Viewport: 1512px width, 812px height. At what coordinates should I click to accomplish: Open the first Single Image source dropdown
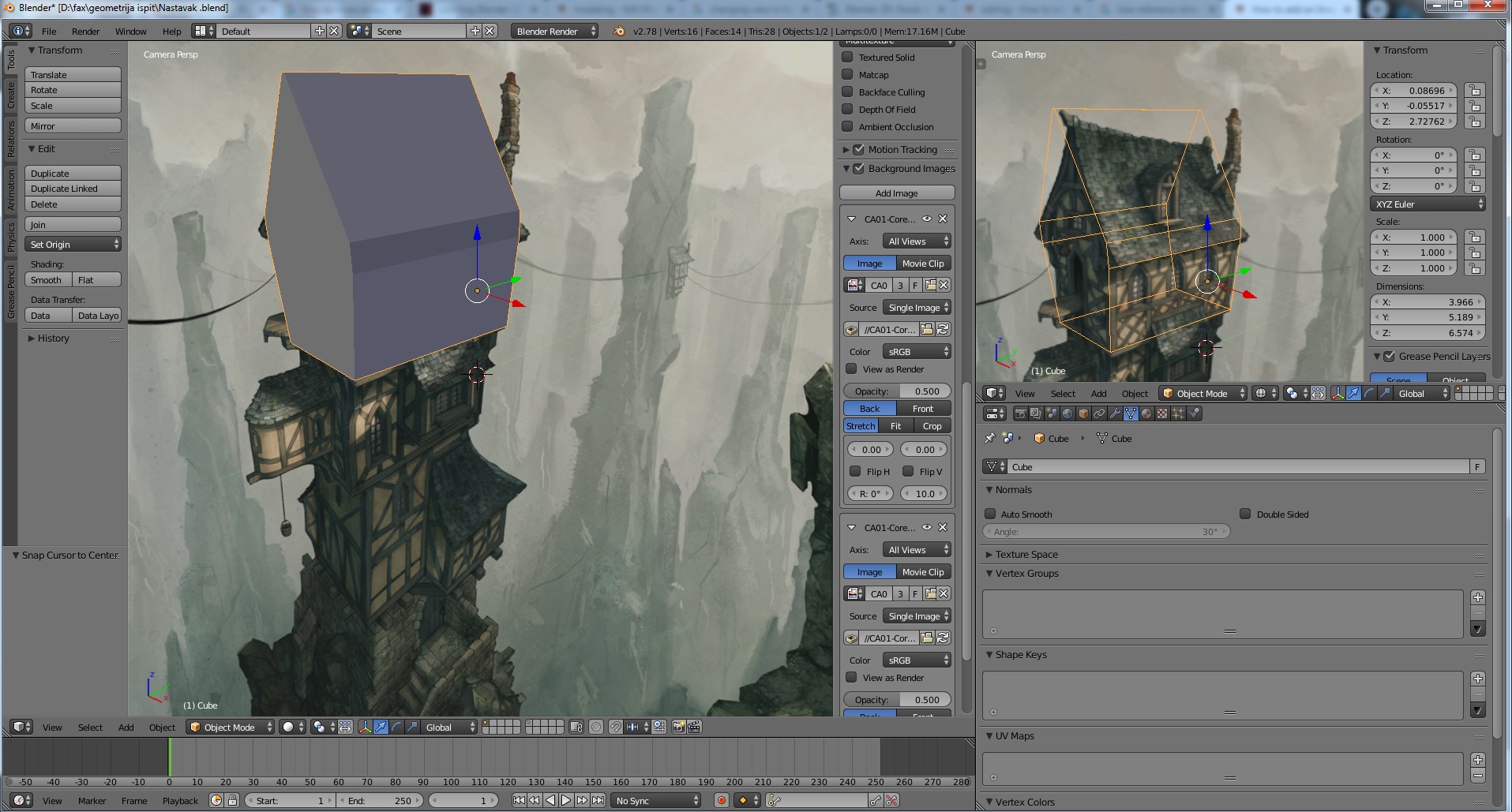[917, 307]
